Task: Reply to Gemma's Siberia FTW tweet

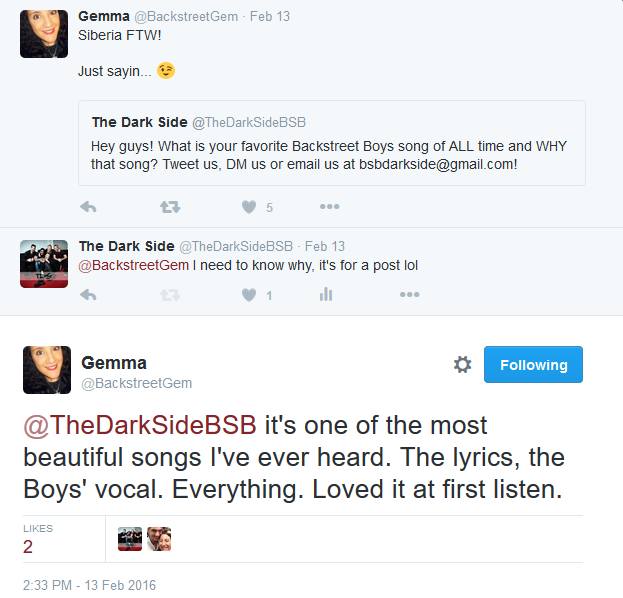Action: point(88,207)
